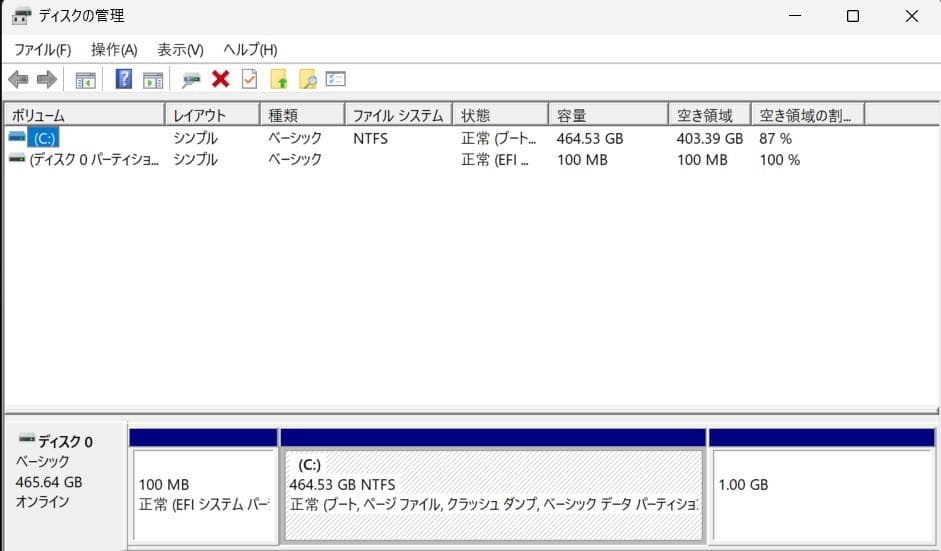Image resolution: width=941 pixels, height=551 pixels.
Task: Sort by the レイアウト column header
Action: (212, 115)
